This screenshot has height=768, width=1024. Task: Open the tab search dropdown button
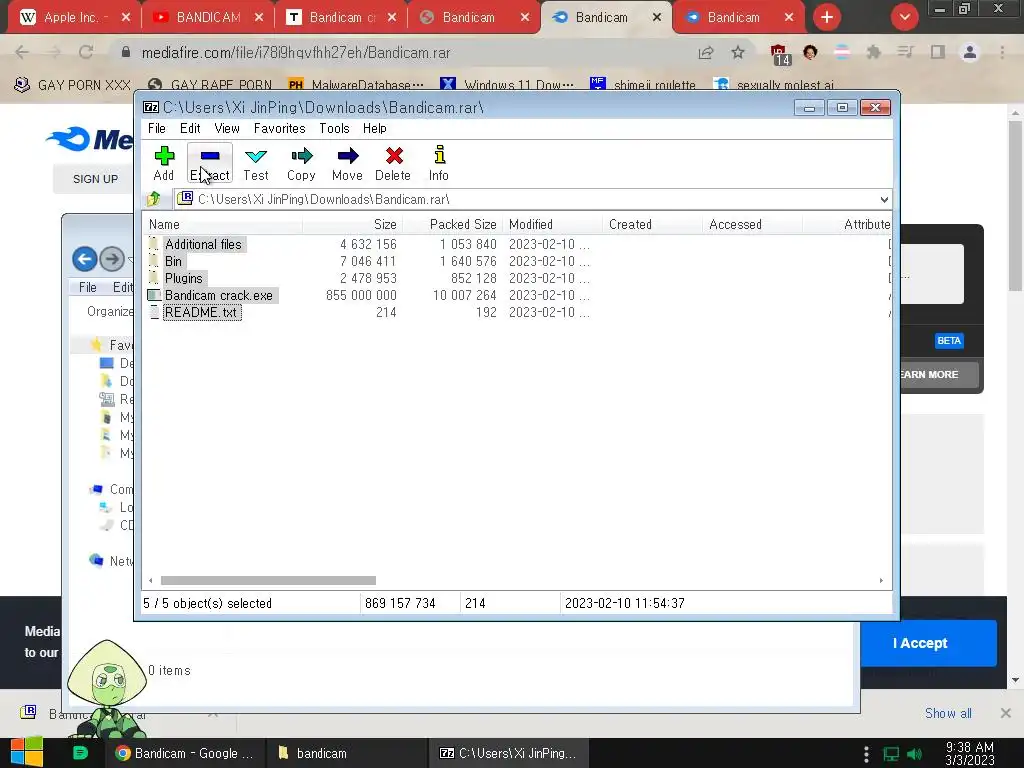(x=904, y=17)
